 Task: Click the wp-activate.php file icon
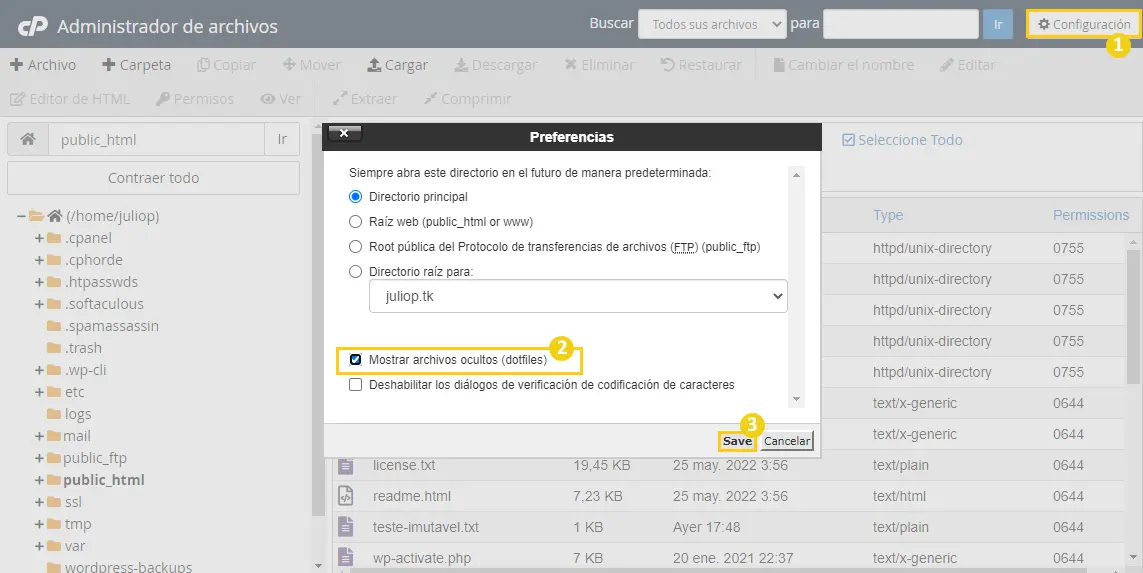pos(346,558)
